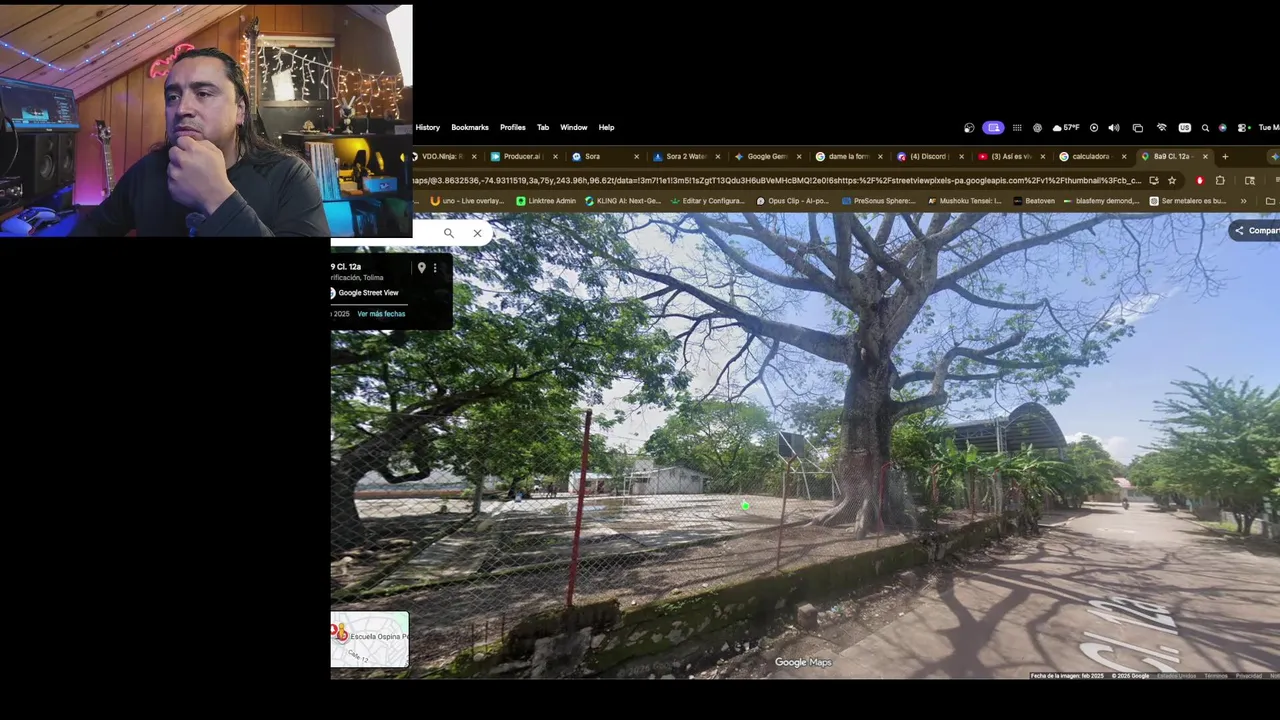Open the 'Ser metalero es bu...' bookmark
Viewport: 1280px width, 720px height.
point(1188,201)
